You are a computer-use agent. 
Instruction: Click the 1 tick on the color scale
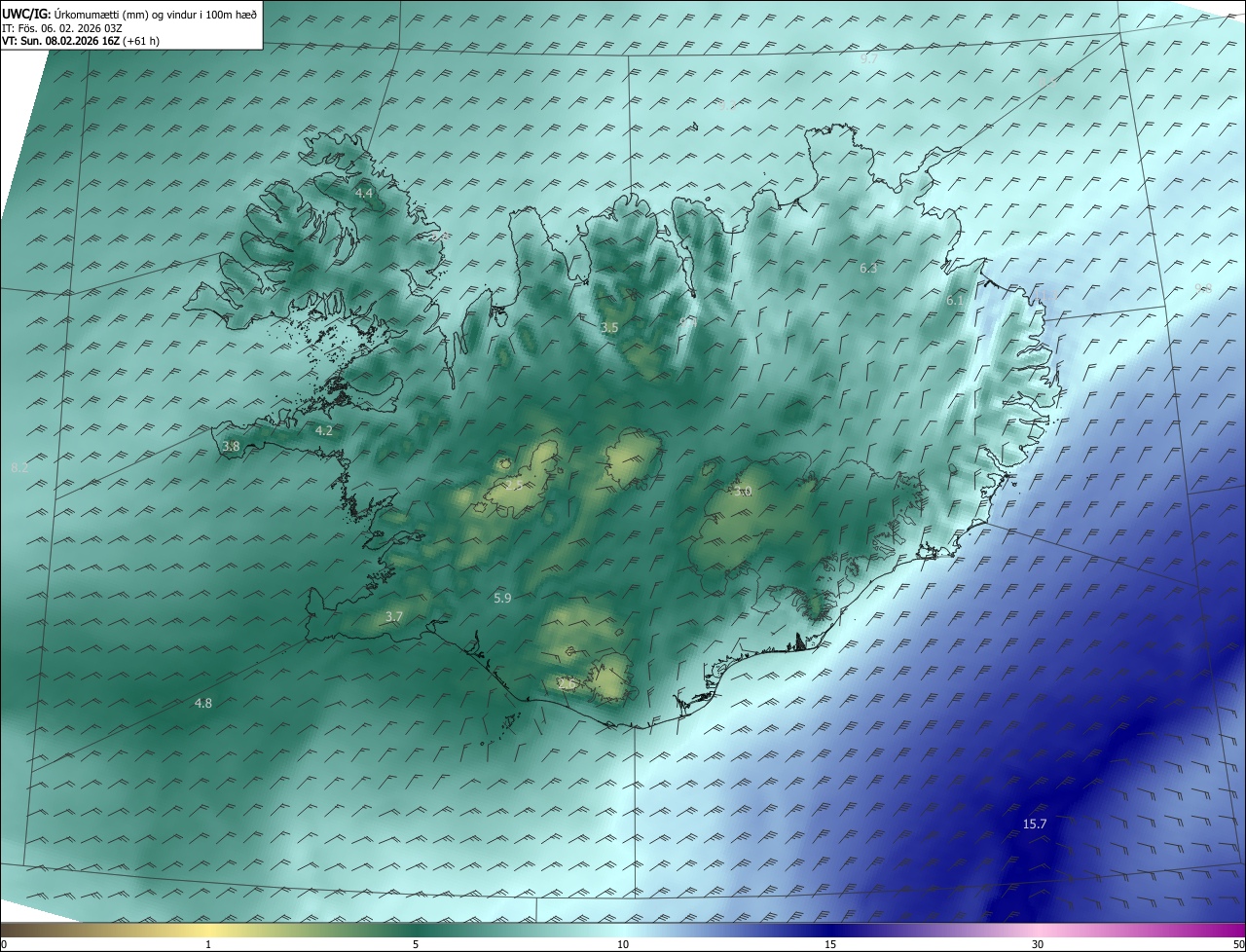209,944
